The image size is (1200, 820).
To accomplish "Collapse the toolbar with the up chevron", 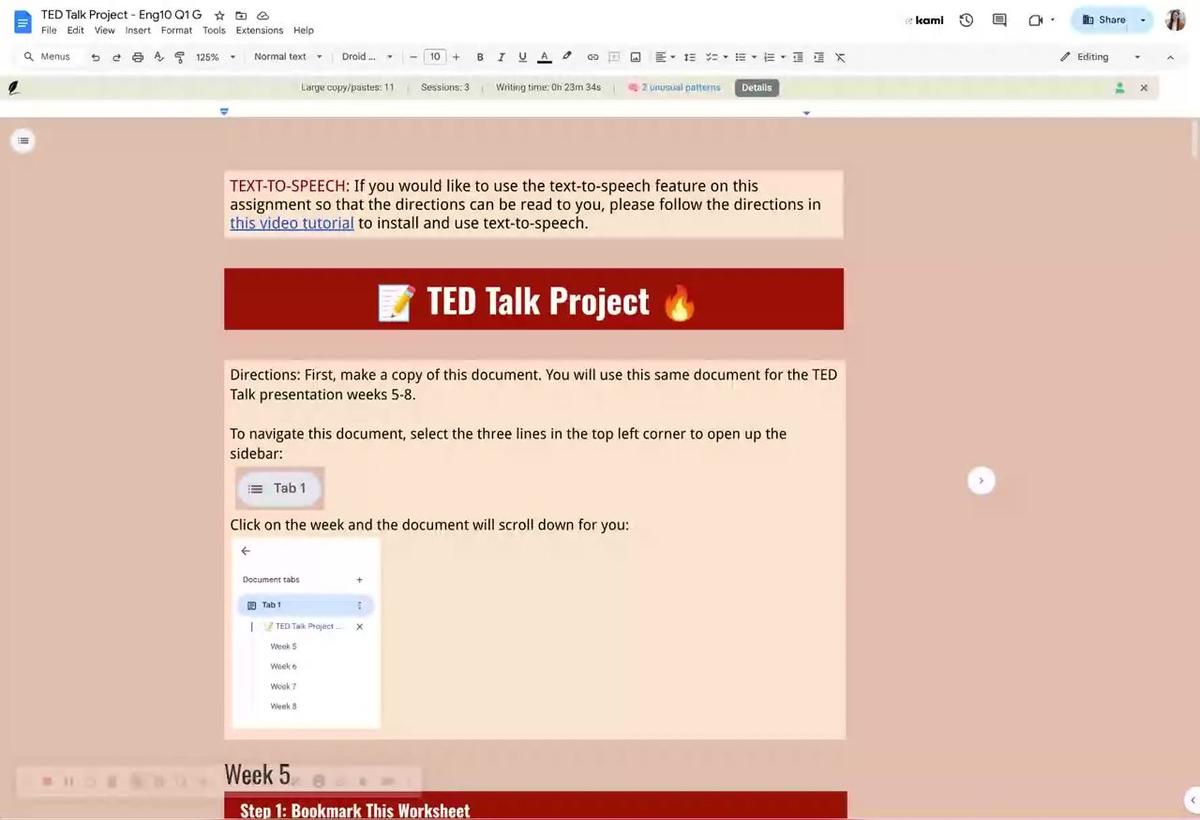I will [x=1172, y=57].
